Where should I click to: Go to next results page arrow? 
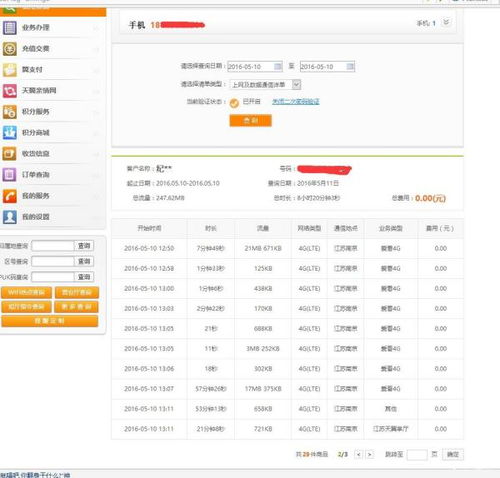[370, 454]
